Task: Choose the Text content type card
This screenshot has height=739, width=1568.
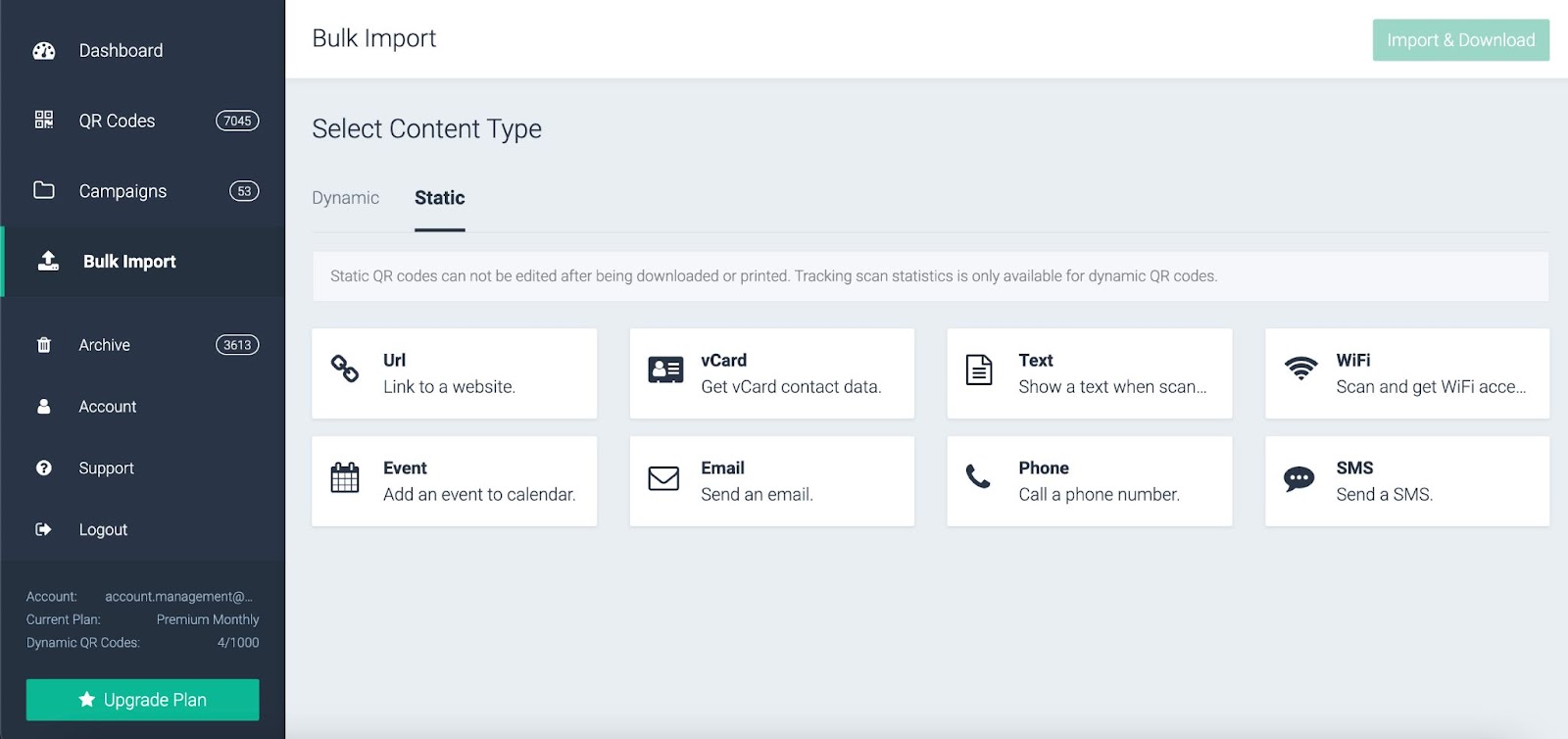Action: click(1090, 373)
